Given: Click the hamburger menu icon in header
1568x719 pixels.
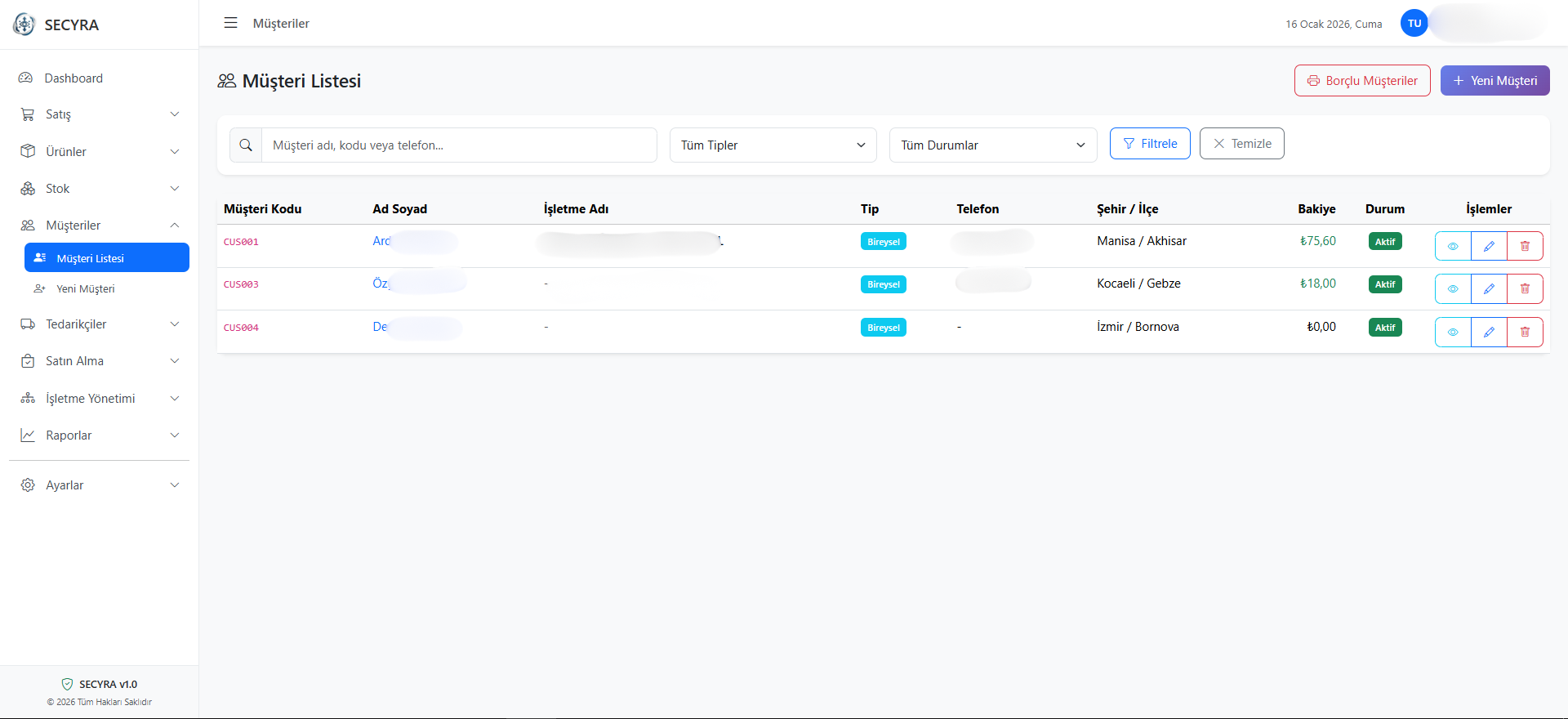Looking at the screenshot, I should [x=230, y=23].
